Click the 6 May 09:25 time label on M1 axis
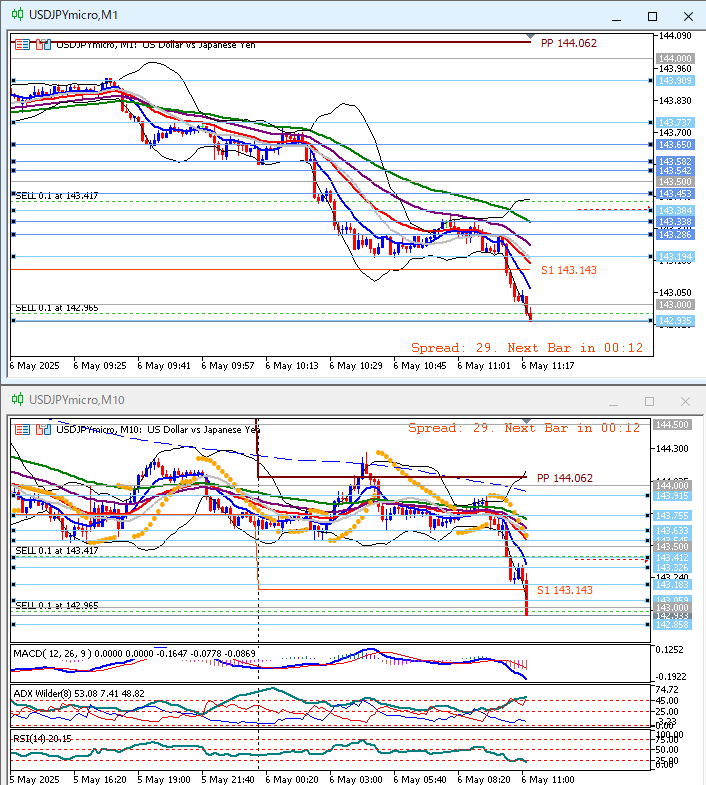Screen dimensions: 706x785 (x=100, y=365)
